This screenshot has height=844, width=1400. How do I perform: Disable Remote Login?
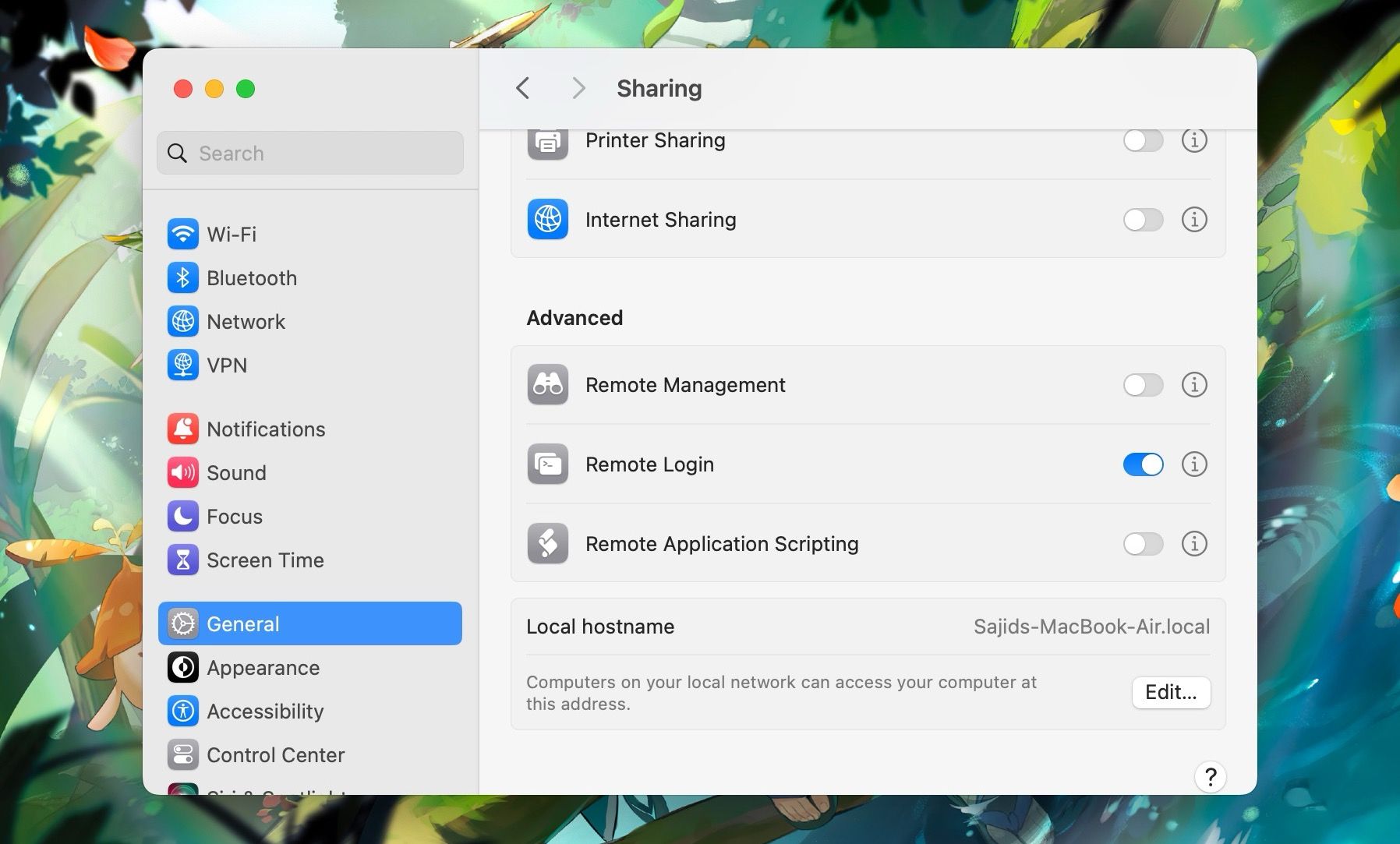1143,464
